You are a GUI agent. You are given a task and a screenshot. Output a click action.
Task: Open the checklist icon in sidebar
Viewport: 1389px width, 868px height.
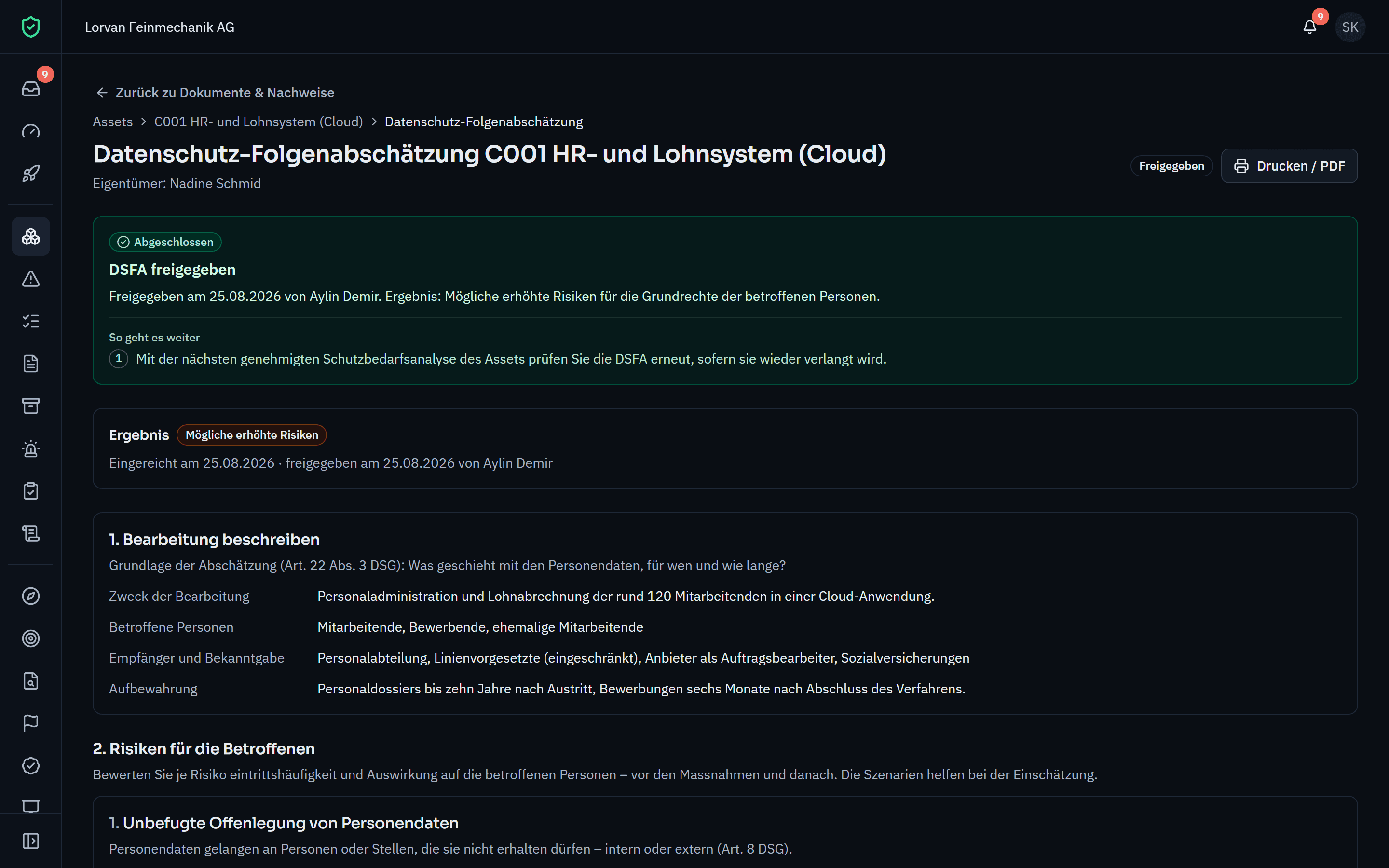pos(30,322)
